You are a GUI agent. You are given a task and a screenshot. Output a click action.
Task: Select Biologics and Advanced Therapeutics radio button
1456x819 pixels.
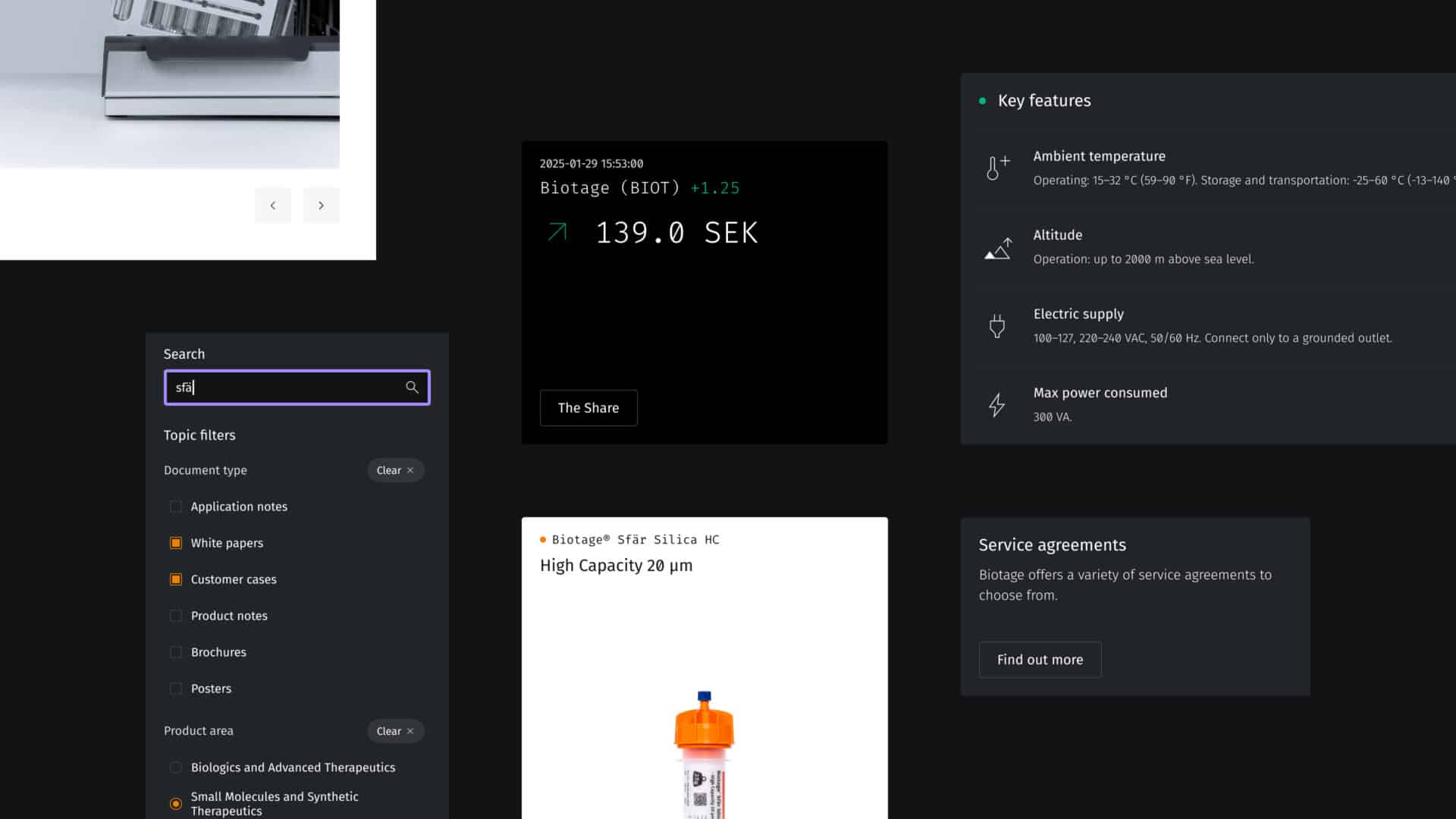click(x=176, y=767)
